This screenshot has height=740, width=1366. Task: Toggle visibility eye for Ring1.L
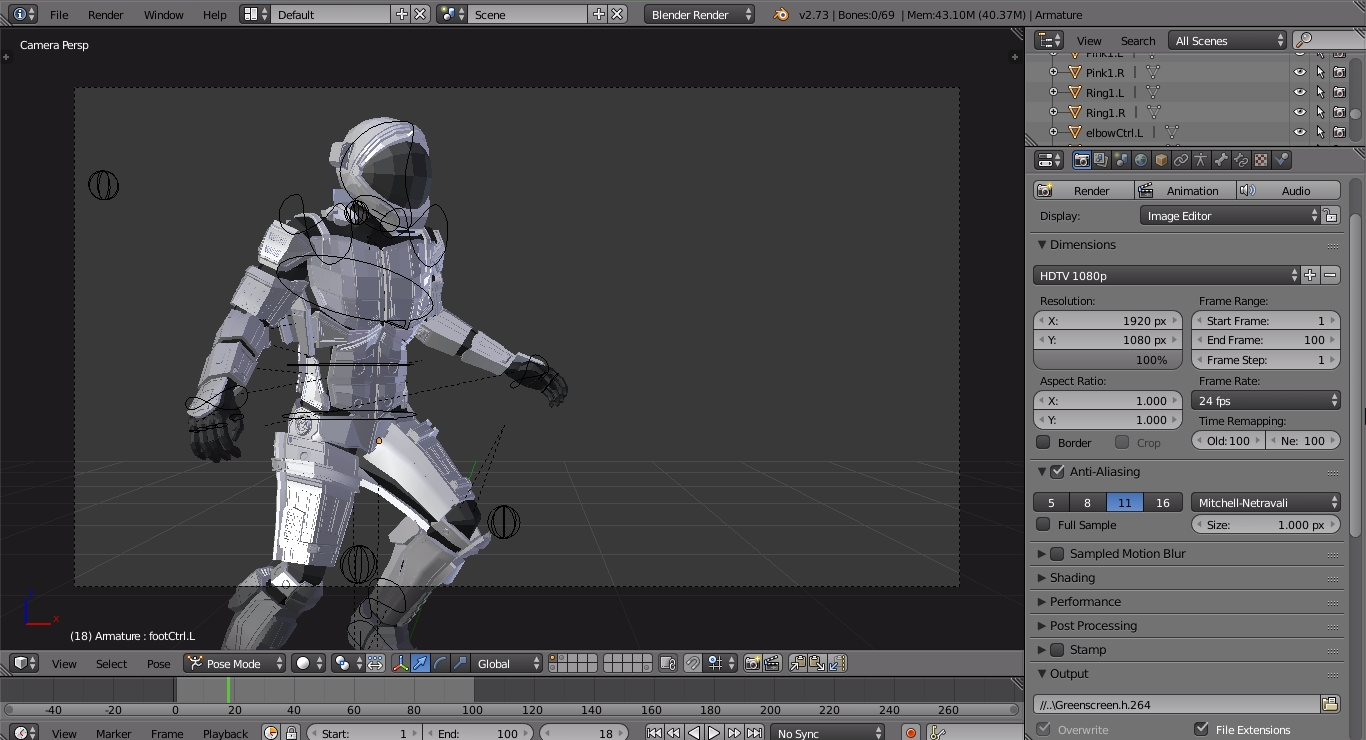(1300, 92)
